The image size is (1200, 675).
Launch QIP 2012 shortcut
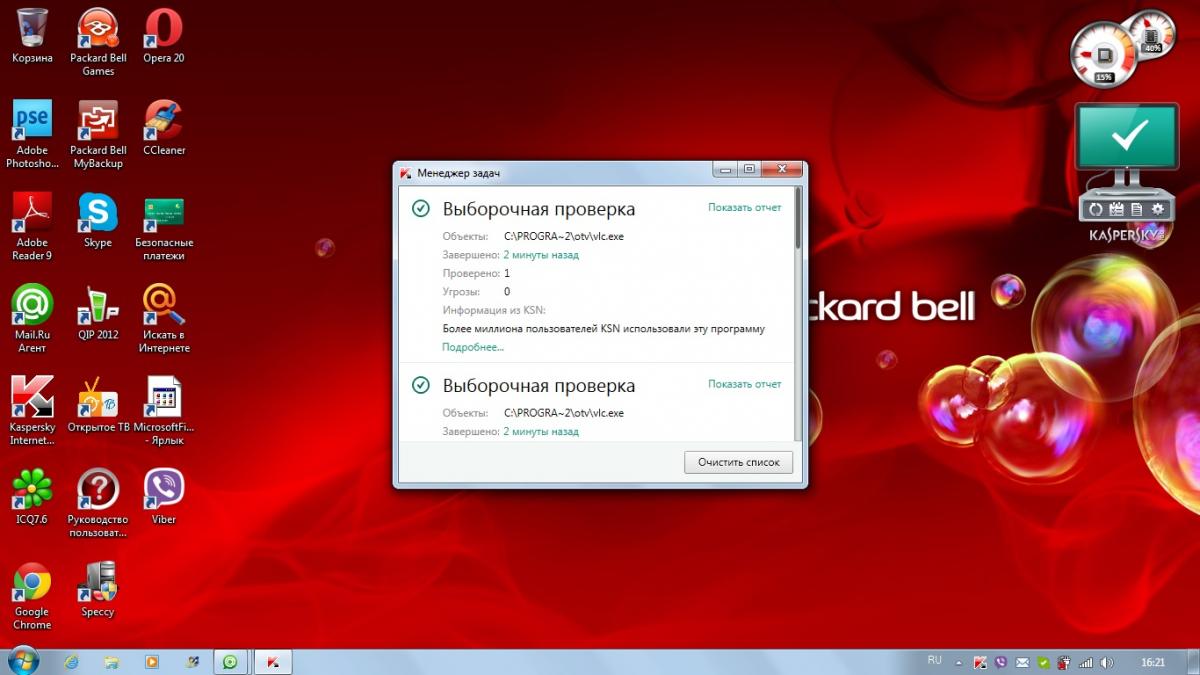tap(98, 312)
